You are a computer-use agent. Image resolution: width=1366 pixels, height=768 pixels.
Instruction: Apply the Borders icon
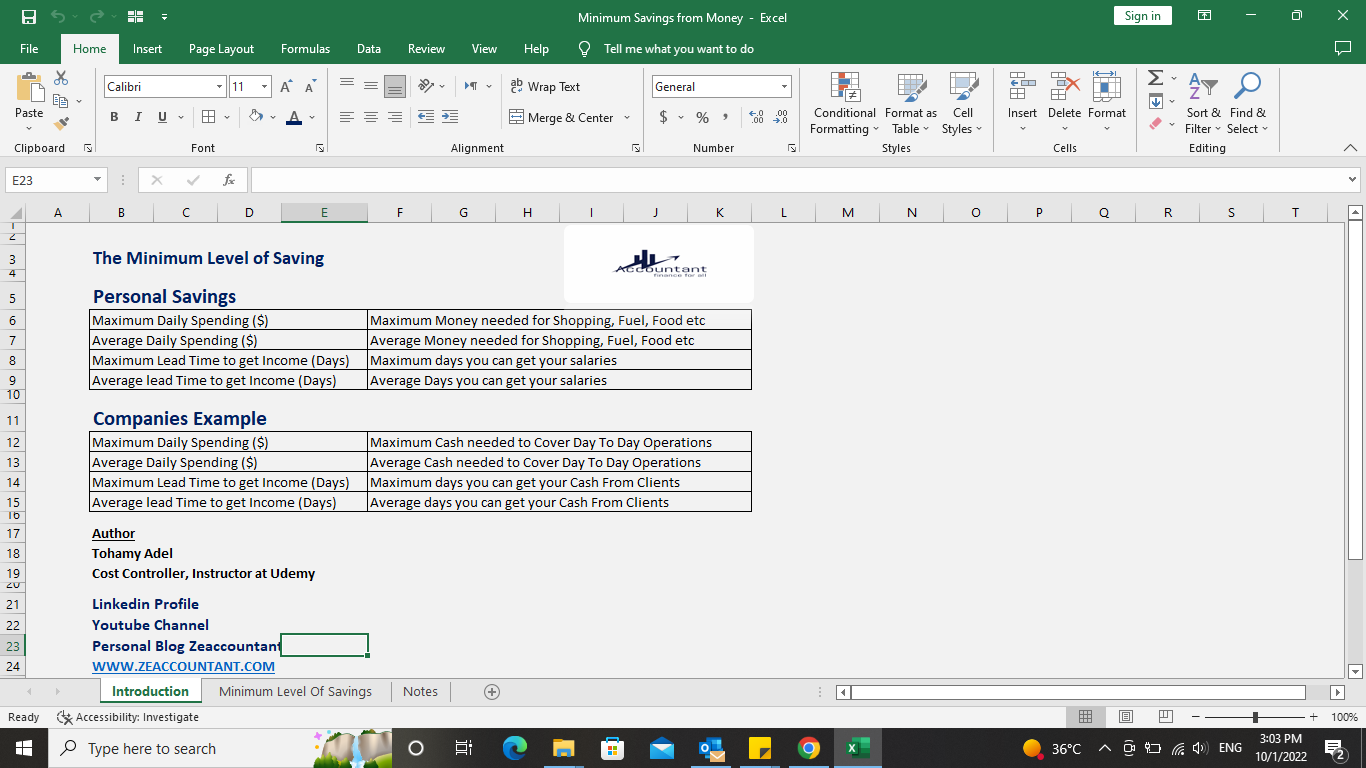[x=209, y=117]
